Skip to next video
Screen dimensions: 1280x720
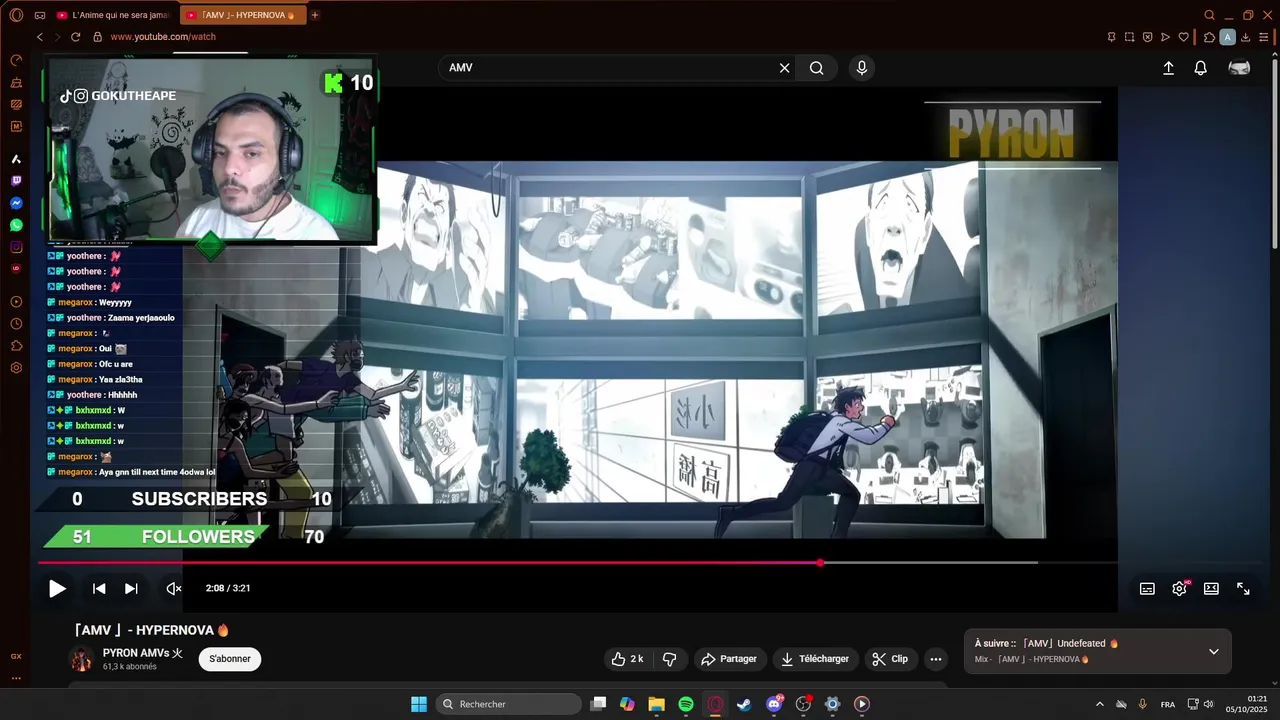131,589
